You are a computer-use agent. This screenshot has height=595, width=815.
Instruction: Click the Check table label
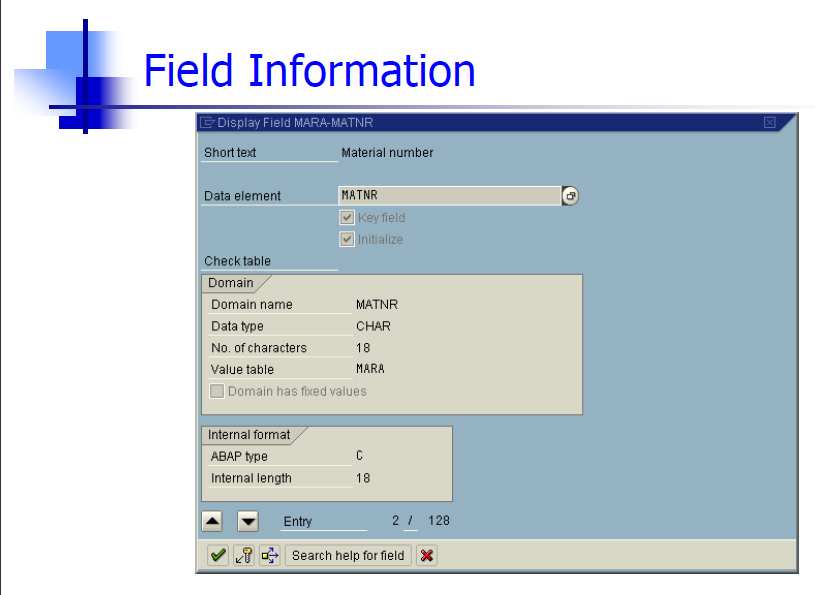pyautogui.click(x=238, y=261)
